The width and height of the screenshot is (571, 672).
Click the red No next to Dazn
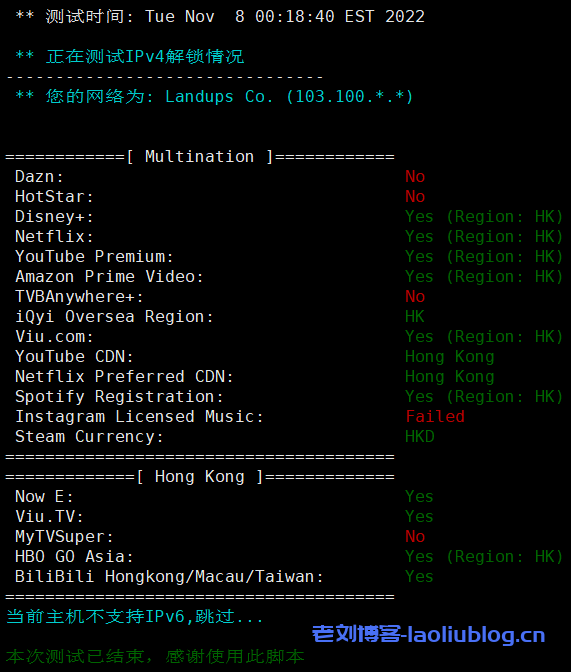(x=415, y=177)
